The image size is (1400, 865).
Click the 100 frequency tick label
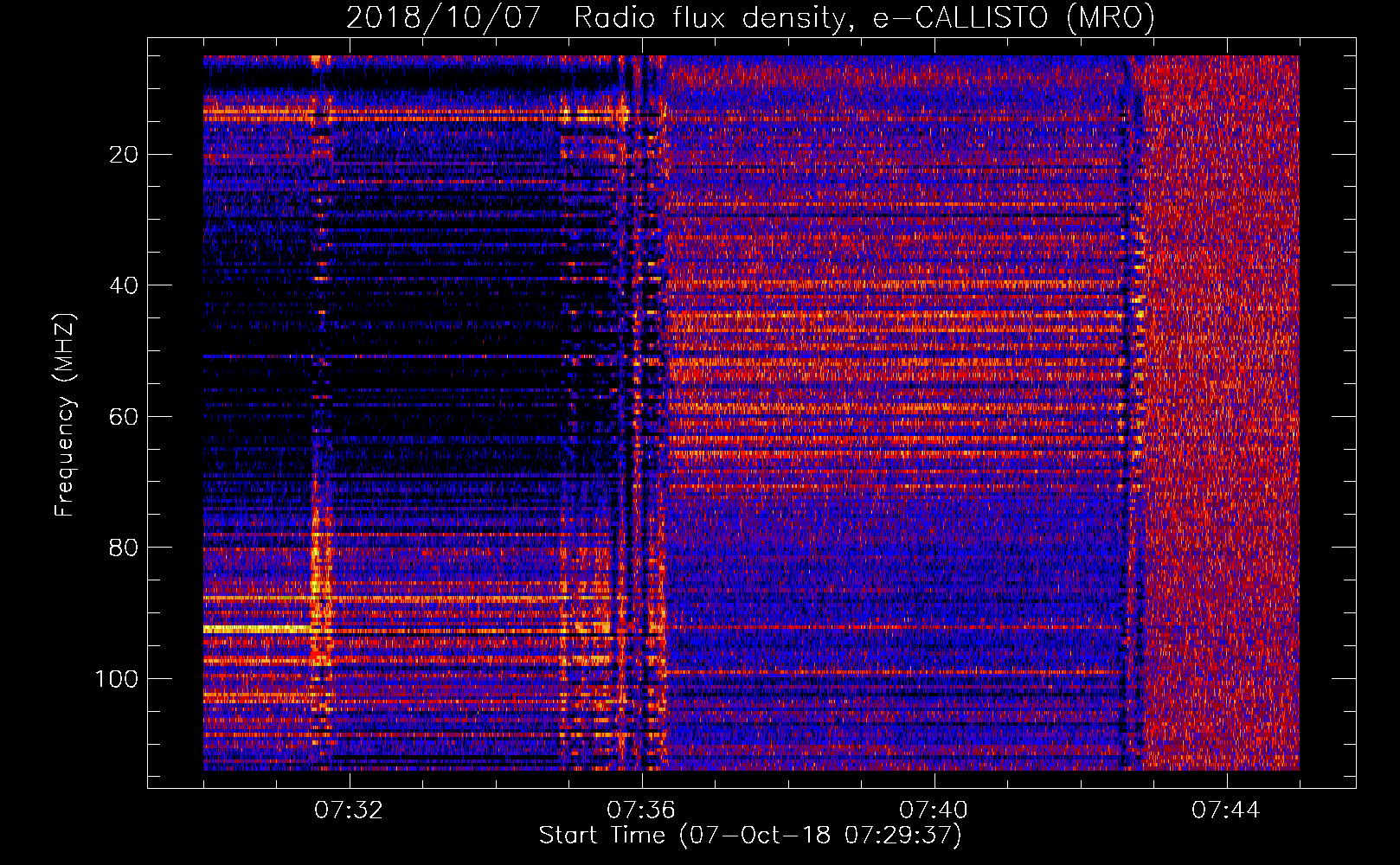click(x=117, y=679)
